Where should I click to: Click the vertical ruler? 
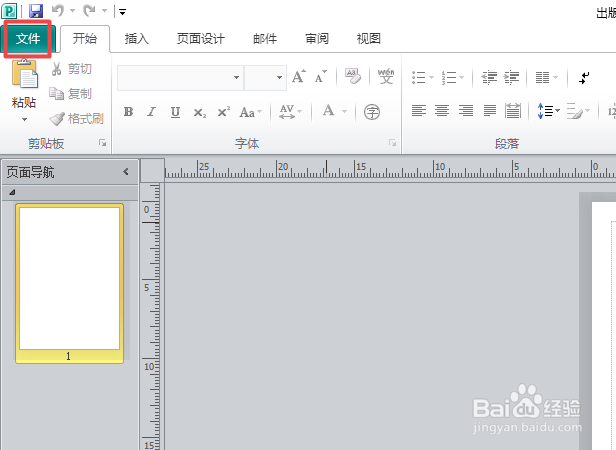coord(152,316)
